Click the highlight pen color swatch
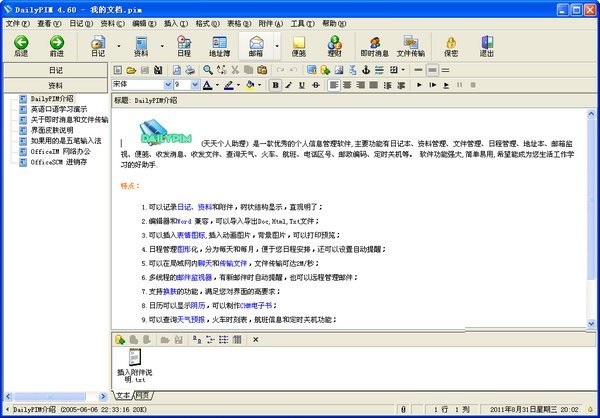Screen dimensions: 600x418 click(229, 85)
